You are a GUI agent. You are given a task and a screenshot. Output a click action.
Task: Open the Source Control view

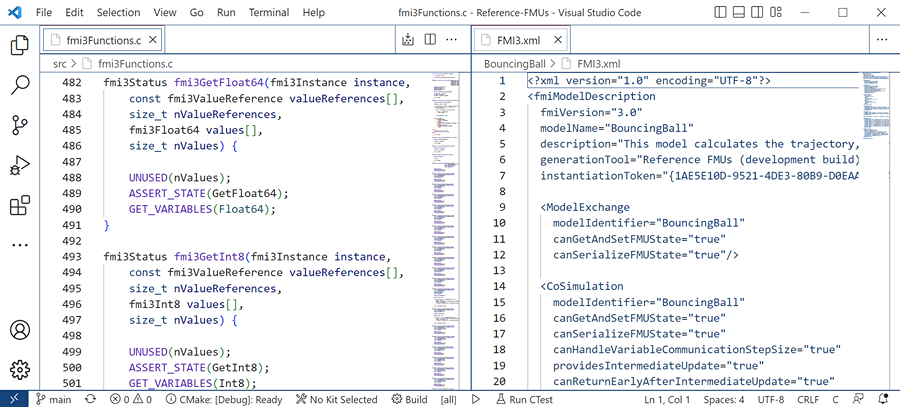pos(20,125)
